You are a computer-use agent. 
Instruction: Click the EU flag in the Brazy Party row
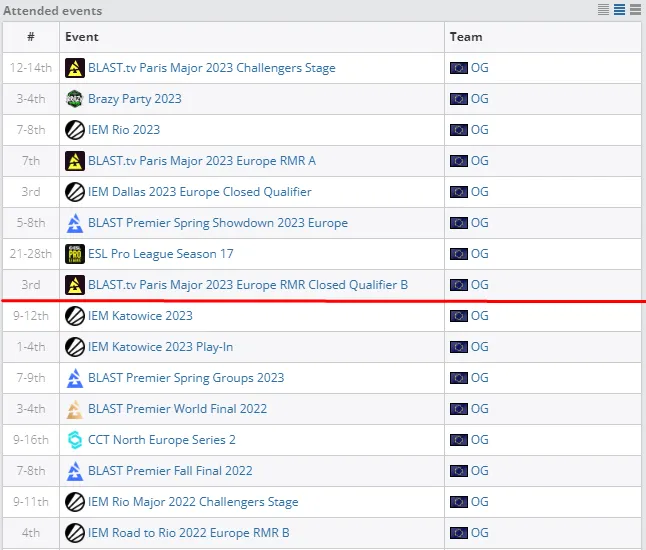(459, 99)
